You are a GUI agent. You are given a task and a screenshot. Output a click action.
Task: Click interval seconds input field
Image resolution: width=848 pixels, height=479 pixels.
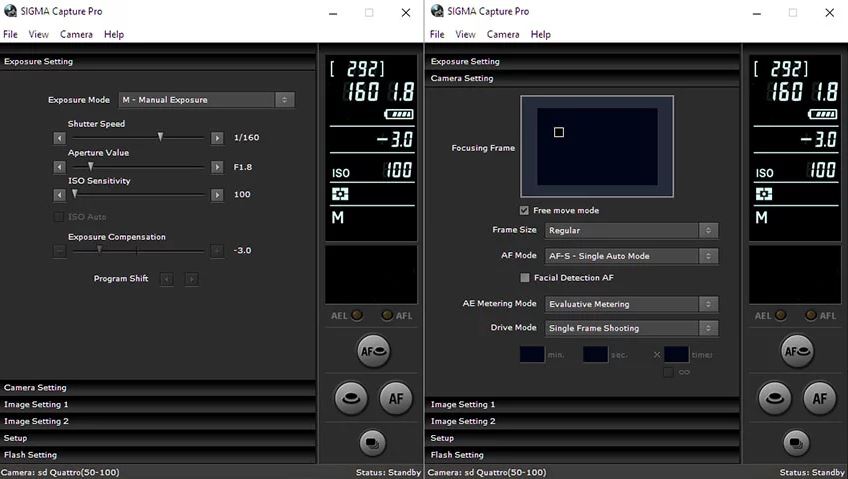[x=595, y=355]
